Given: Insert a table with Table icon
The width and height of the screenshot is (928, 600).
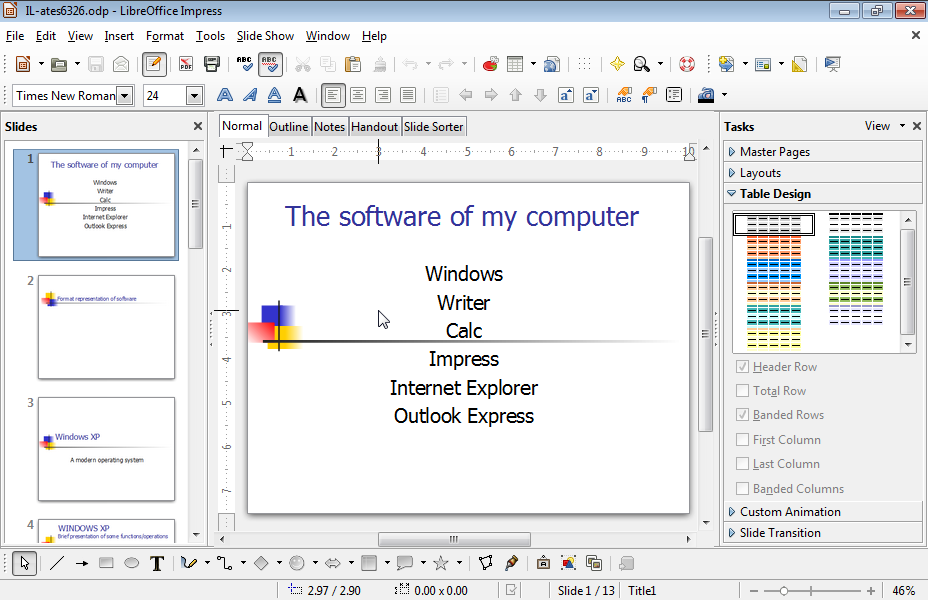Looking at the screenshot, I should tap(515, 64).
